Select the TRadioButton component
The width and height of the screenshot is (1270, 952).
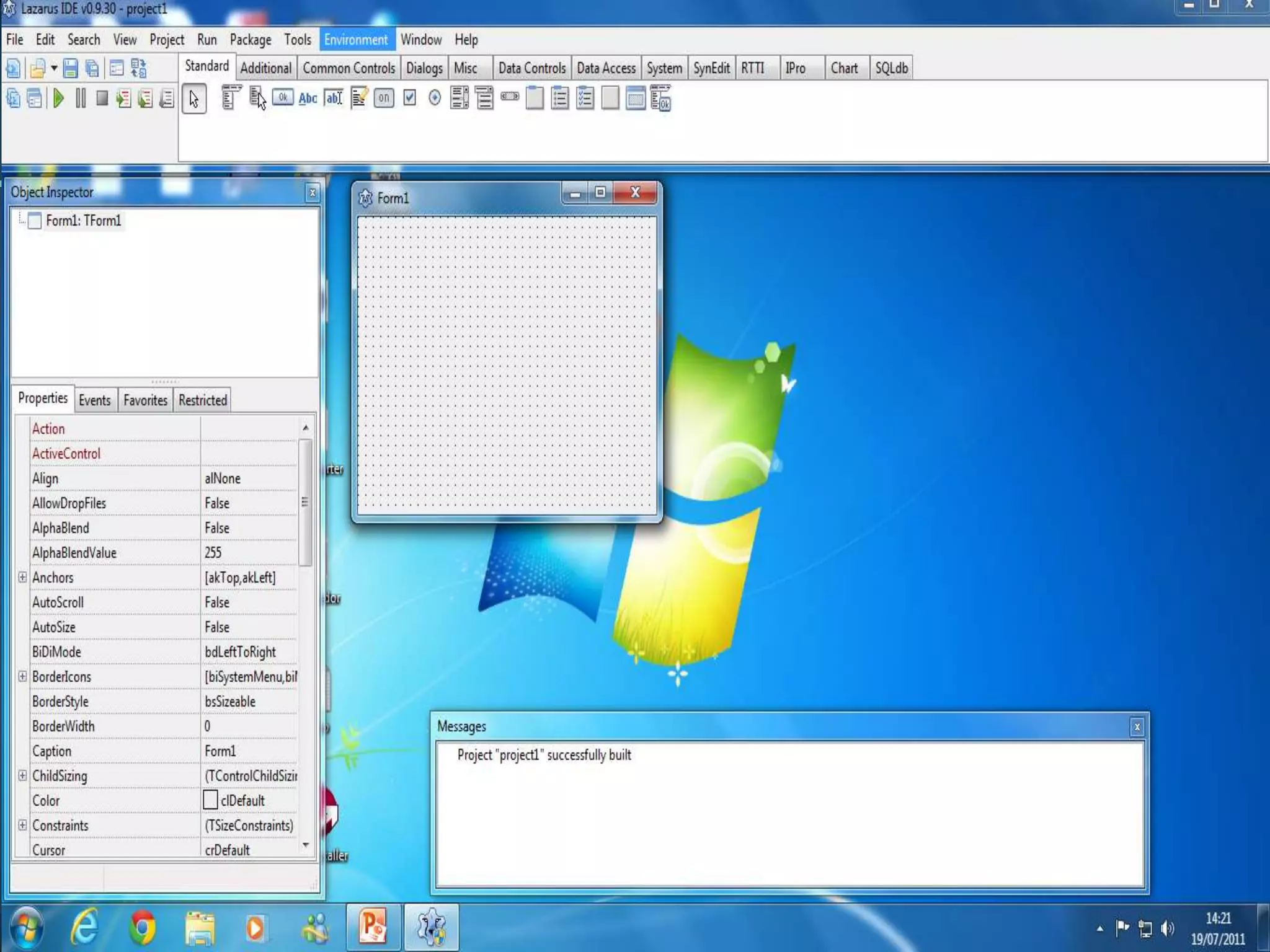pyautogui.click(x=435, y=98)
